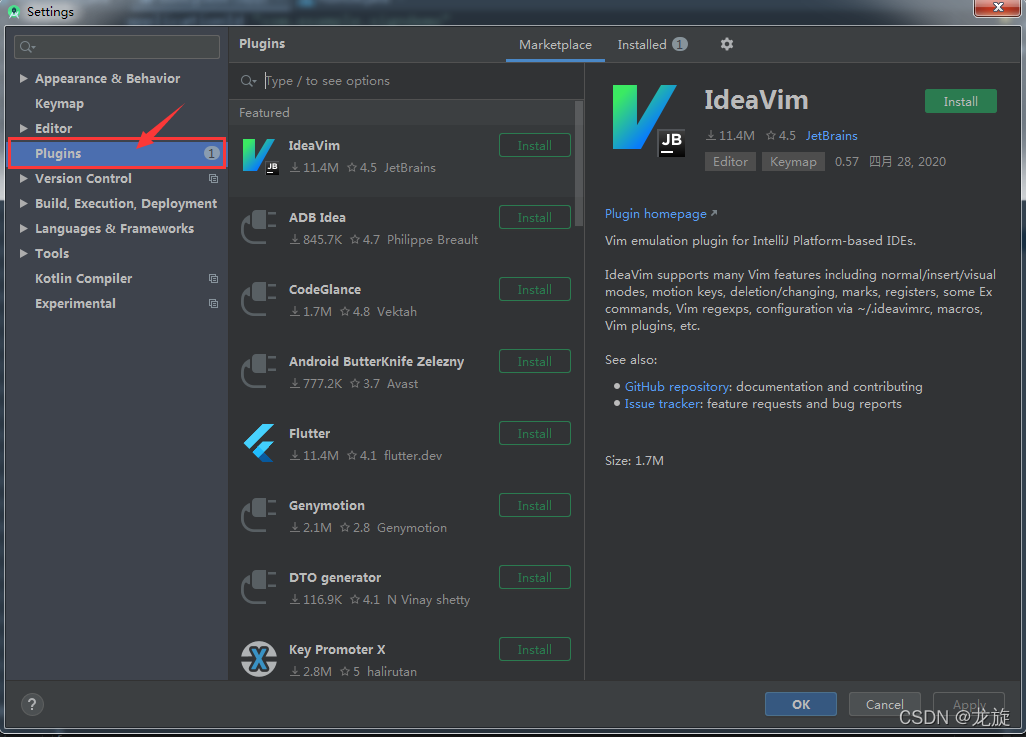The height and width of the screenshot is (737, 1026).
Task: Install the Key Promoter X plugin
Action: coord(535,649)
